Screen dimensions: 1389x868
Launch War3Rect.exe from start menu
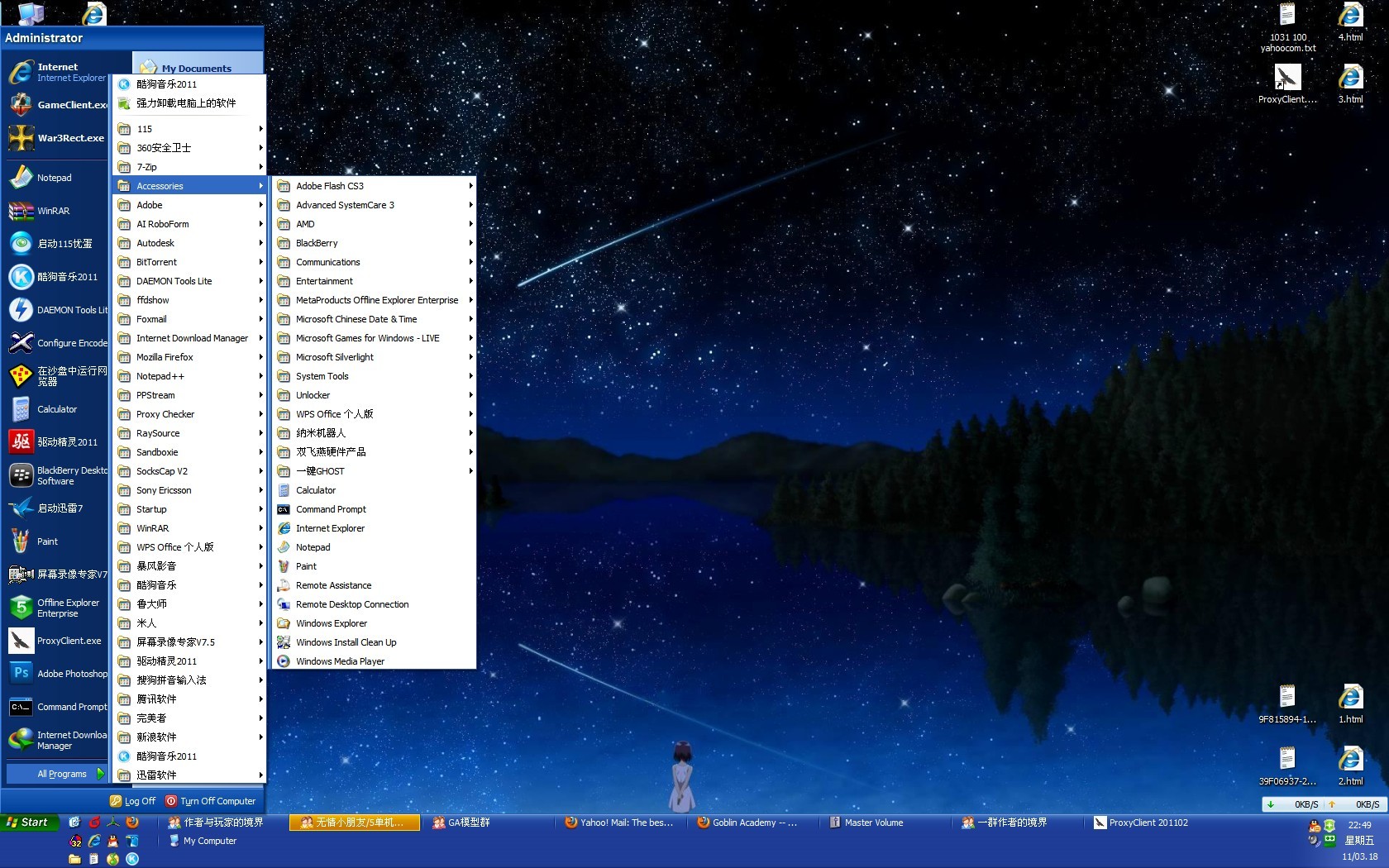point(56,138)
